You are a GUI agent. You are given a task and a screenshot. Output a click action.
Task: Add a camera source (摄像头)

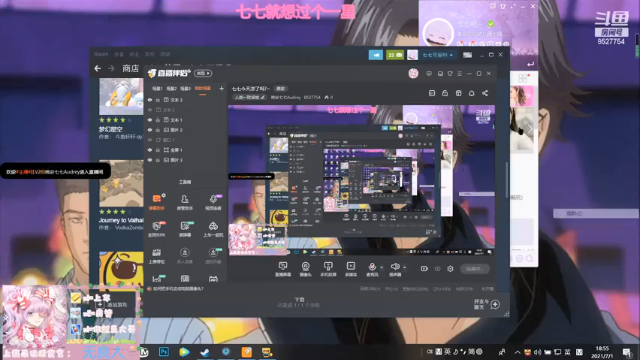pyautogui.click(x=305, y=269)
